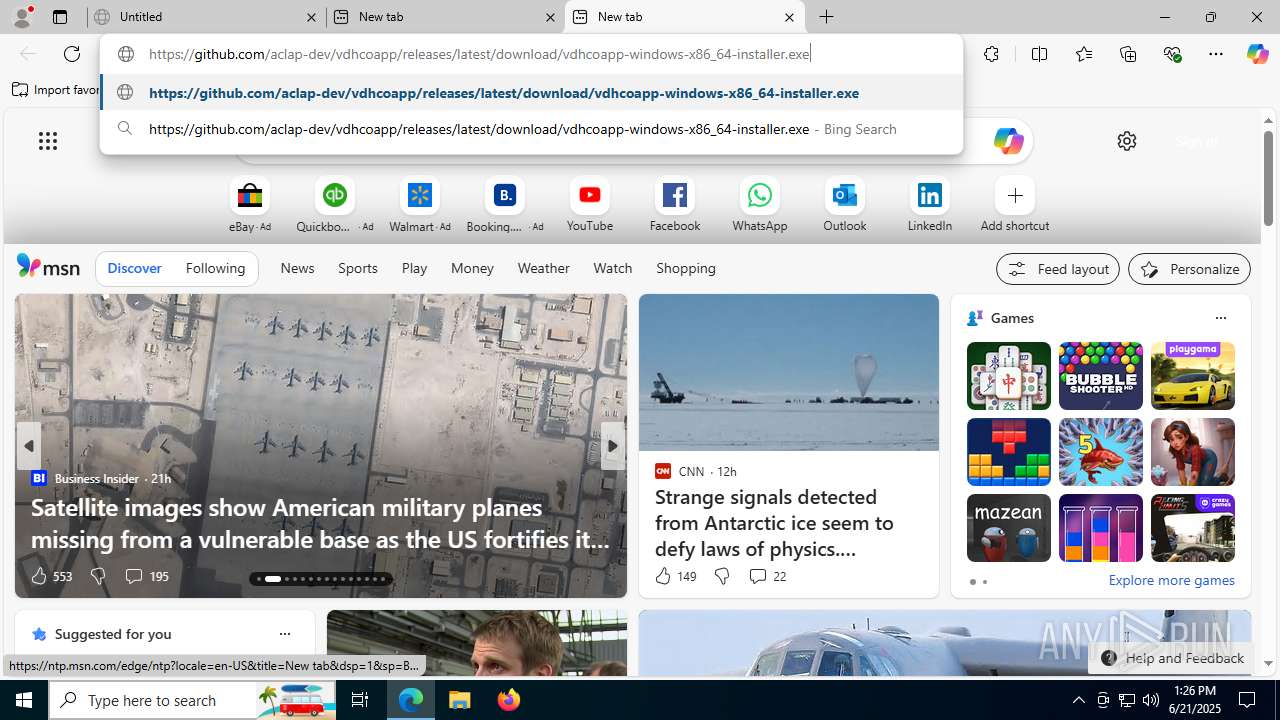Click inside the address bar text
1280x720 pixels.
tap(479, 54)
